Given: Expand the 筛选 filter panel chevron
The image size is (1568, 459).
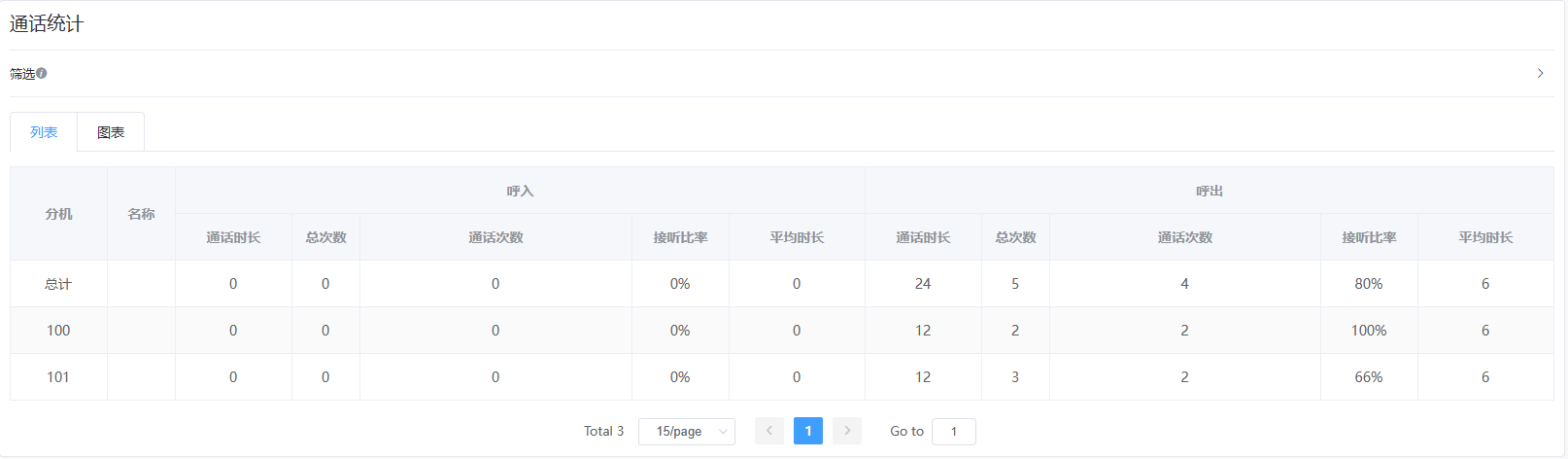Looking at the screenshot, I should [x=1540, y=74].
